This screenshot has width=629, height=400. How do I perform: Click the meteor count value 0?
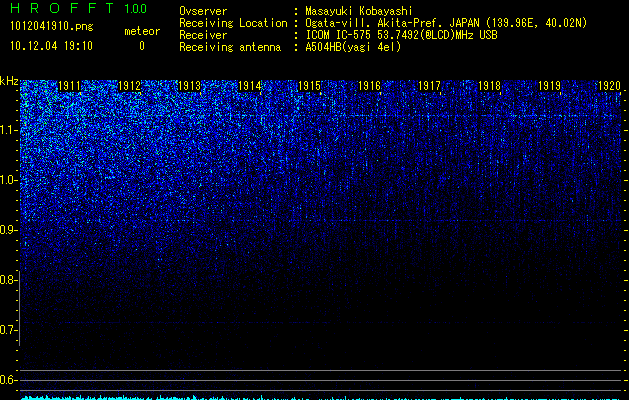click(142, 46)
